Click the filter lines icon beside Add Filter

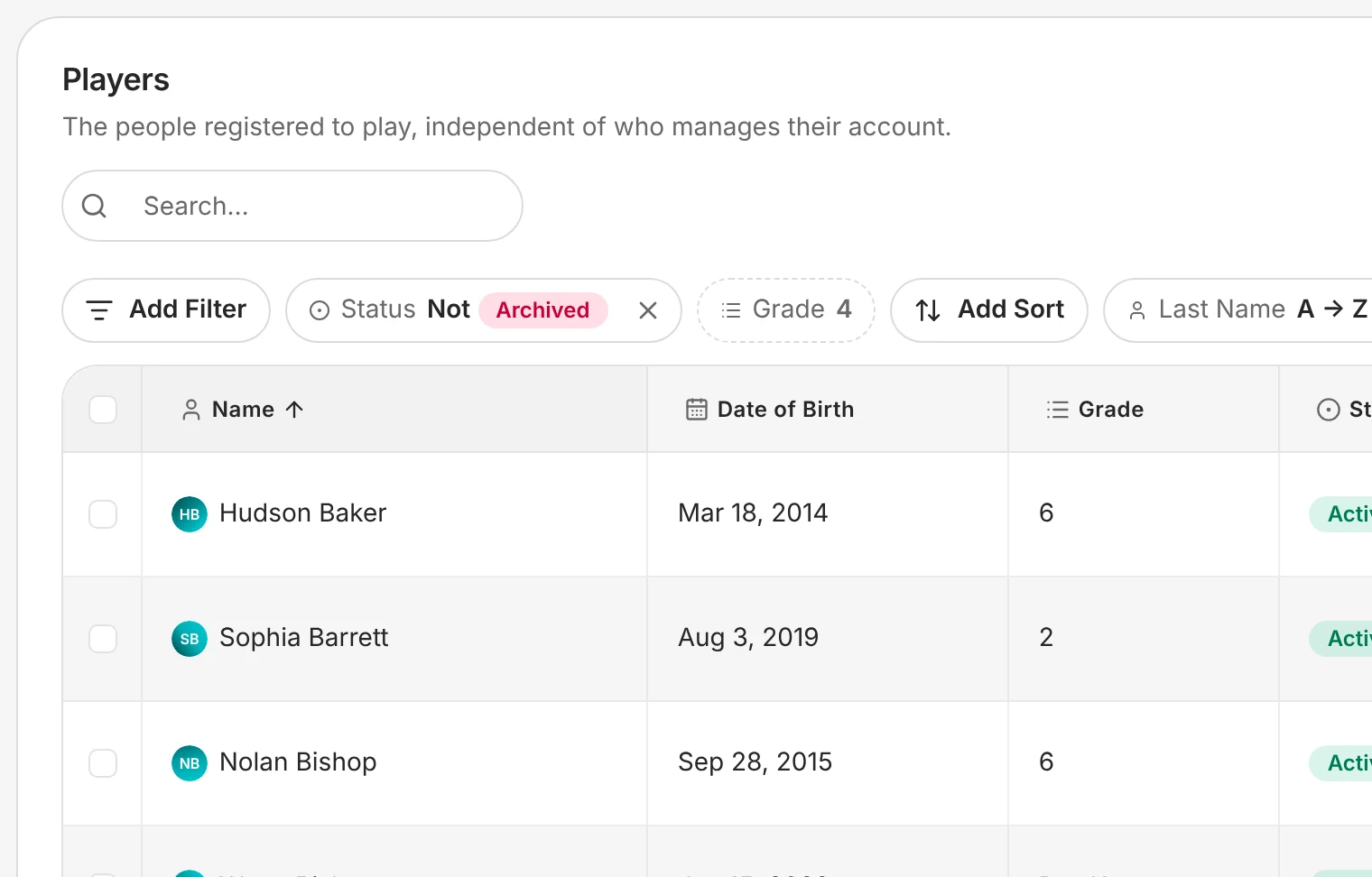point(98,310)
